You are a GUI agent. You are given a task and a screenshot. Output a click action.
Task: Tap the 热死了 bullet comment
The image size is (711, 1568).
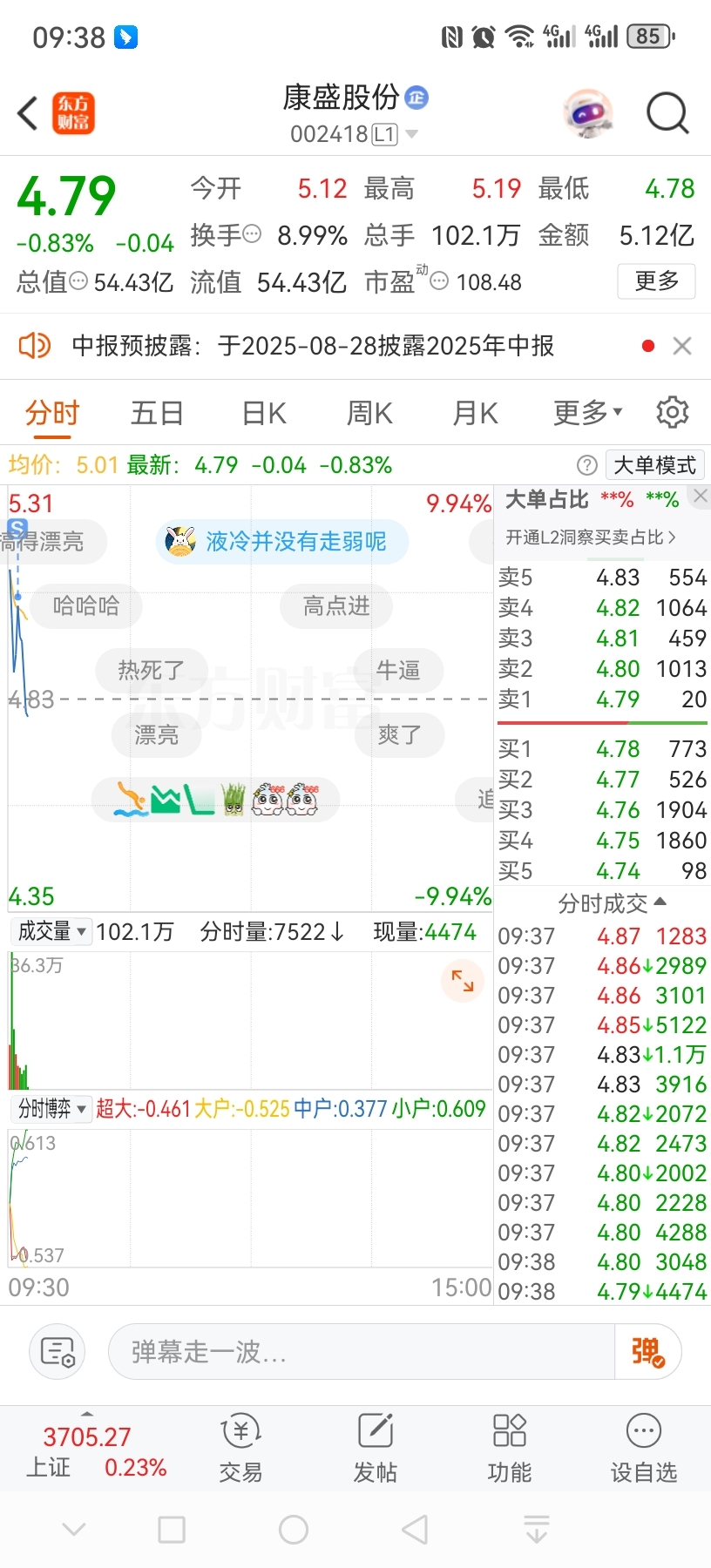coord(152,671)
